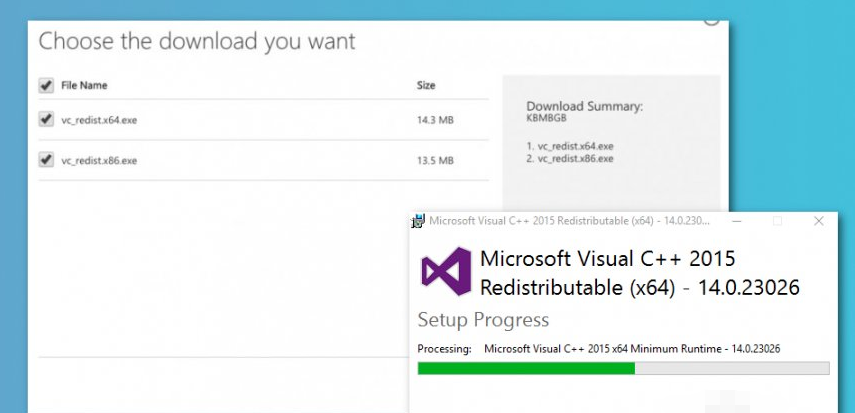Select the vc_redist.x64.exe file name
Image resolution: width=855 pixels, height=413 pixels.
coord(99,120)
